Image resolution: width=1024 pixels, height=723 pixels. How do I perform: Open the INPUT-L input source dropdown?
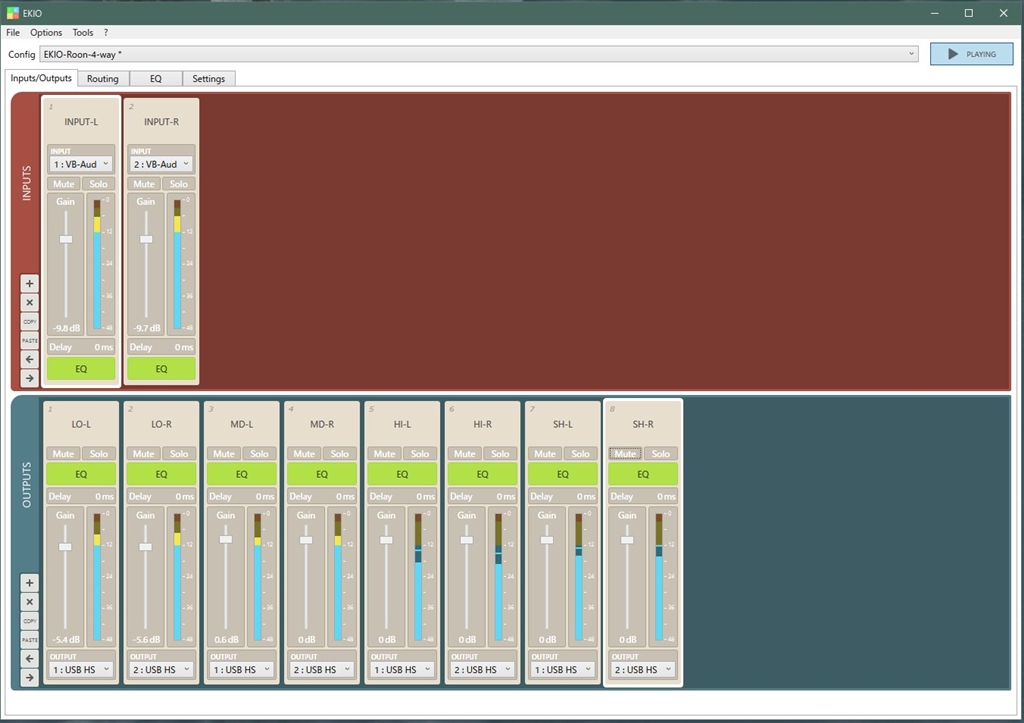point(81,164)
